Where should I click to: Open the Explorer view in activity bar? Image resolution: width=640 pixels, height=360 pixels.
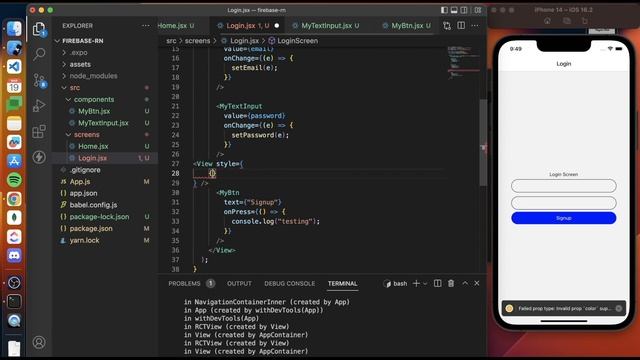(39, 29)
